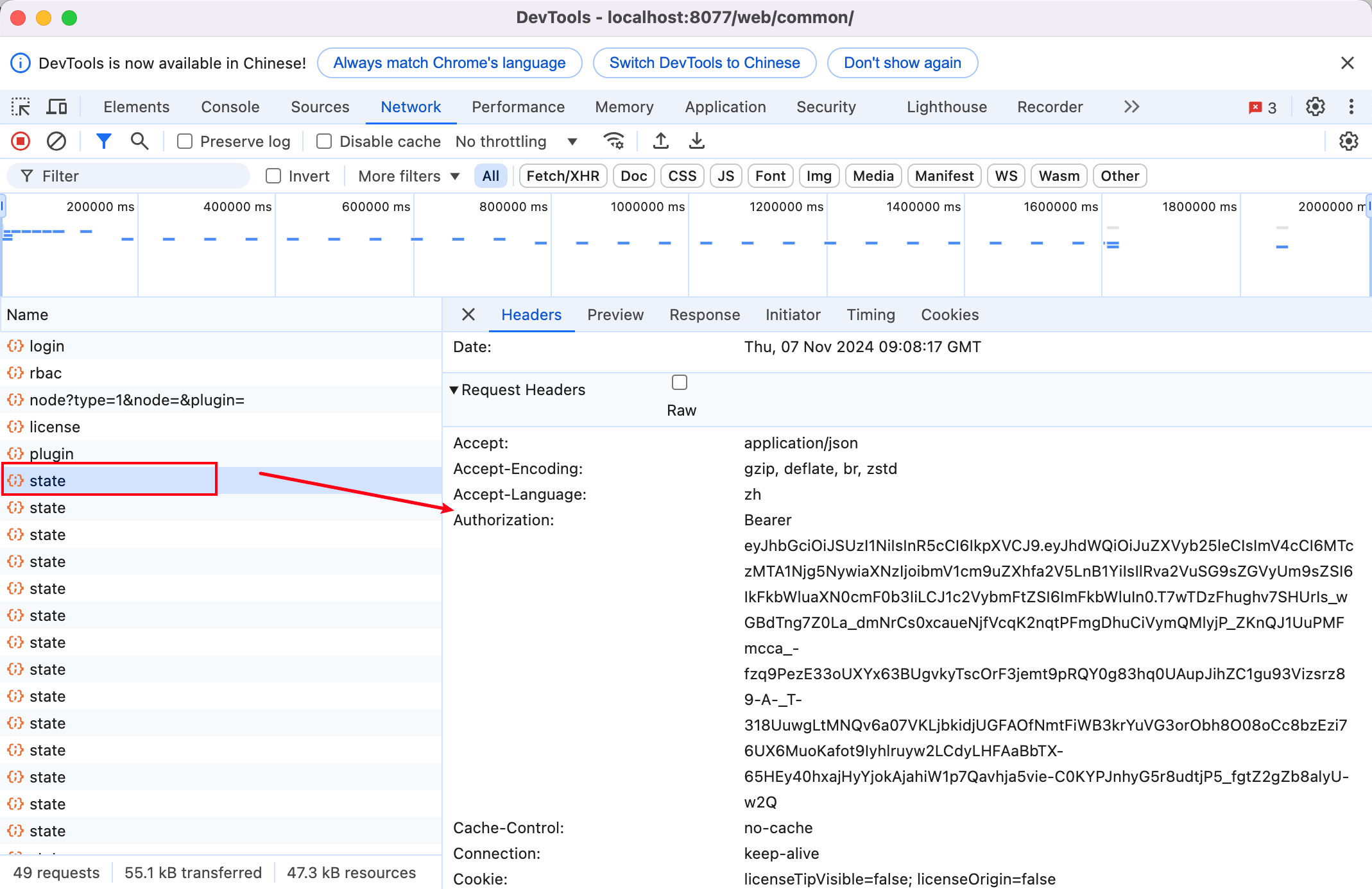
Task: Click Switch DevTools to Chinese
Action: [x=704, y=63]
